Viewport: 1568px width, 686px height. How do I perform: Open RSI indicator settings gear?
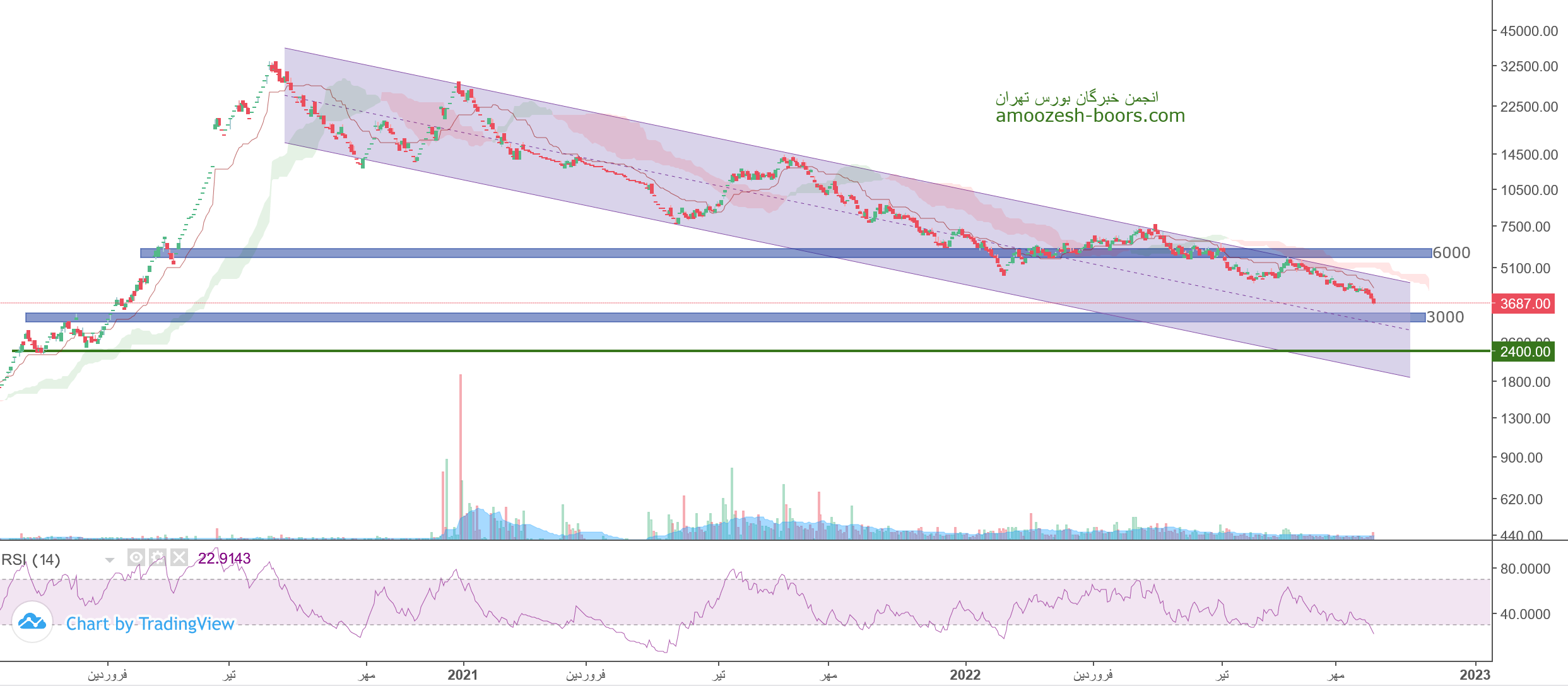pyautogui.click(x=158, y=557)
